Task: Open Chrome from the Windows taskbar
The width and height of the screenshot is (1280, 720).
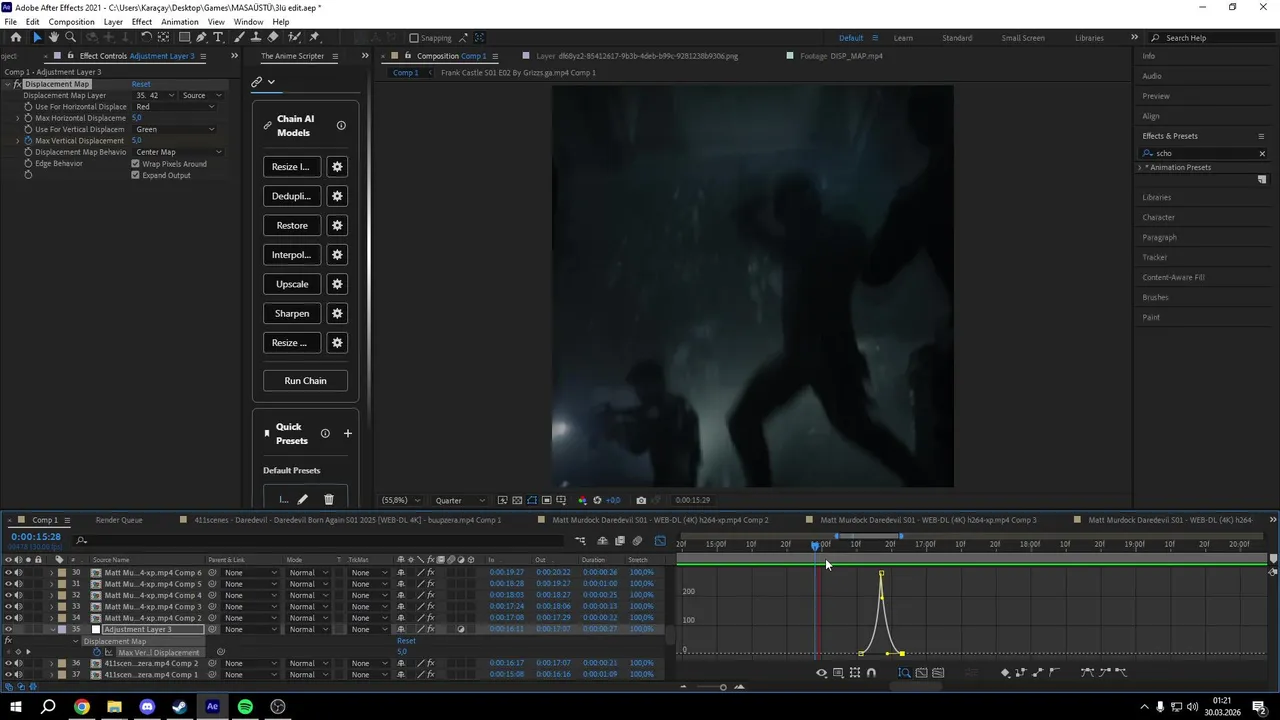Action: (x=82, y=707)
